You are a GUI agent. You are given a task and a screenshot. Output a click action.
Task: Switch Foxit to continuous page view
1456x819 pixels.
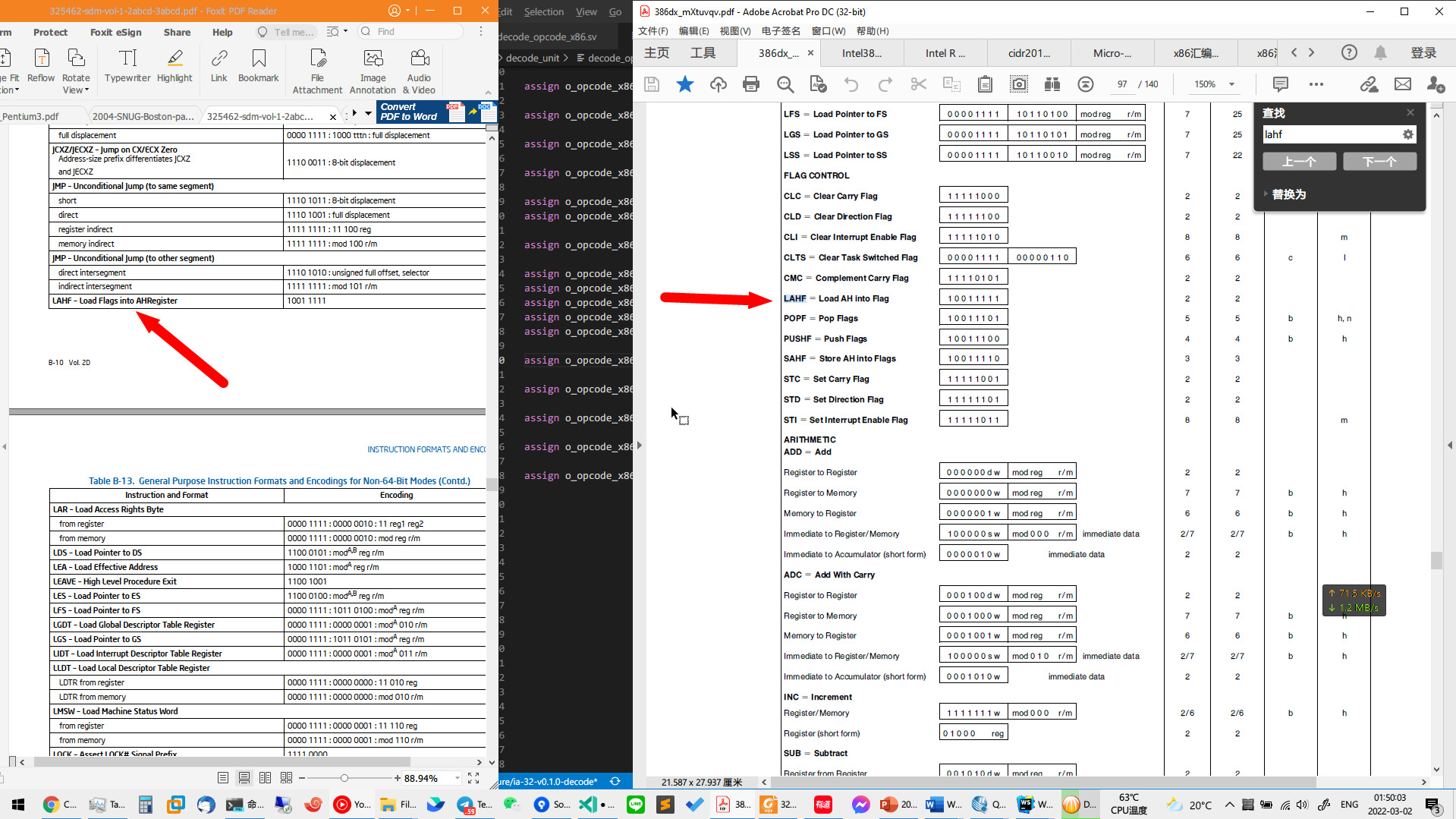[244, 778]
